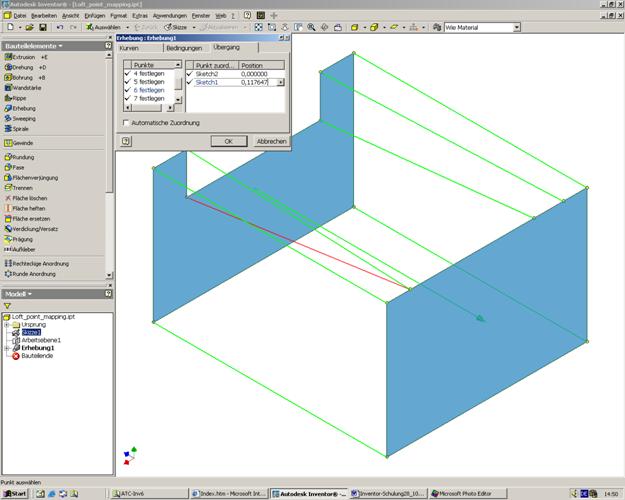Toggle the checkmark for '7 festlegen'
This screenshot has width=625, height=500.
point(128,98)
